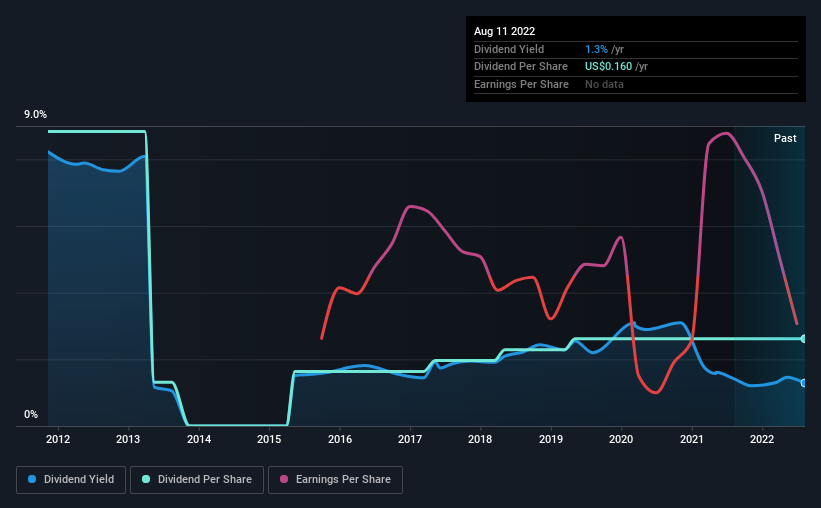Viewport: 821px width, 508px height.
Task: Click the 9.0% y-axis label
Action: click(35, 114)
